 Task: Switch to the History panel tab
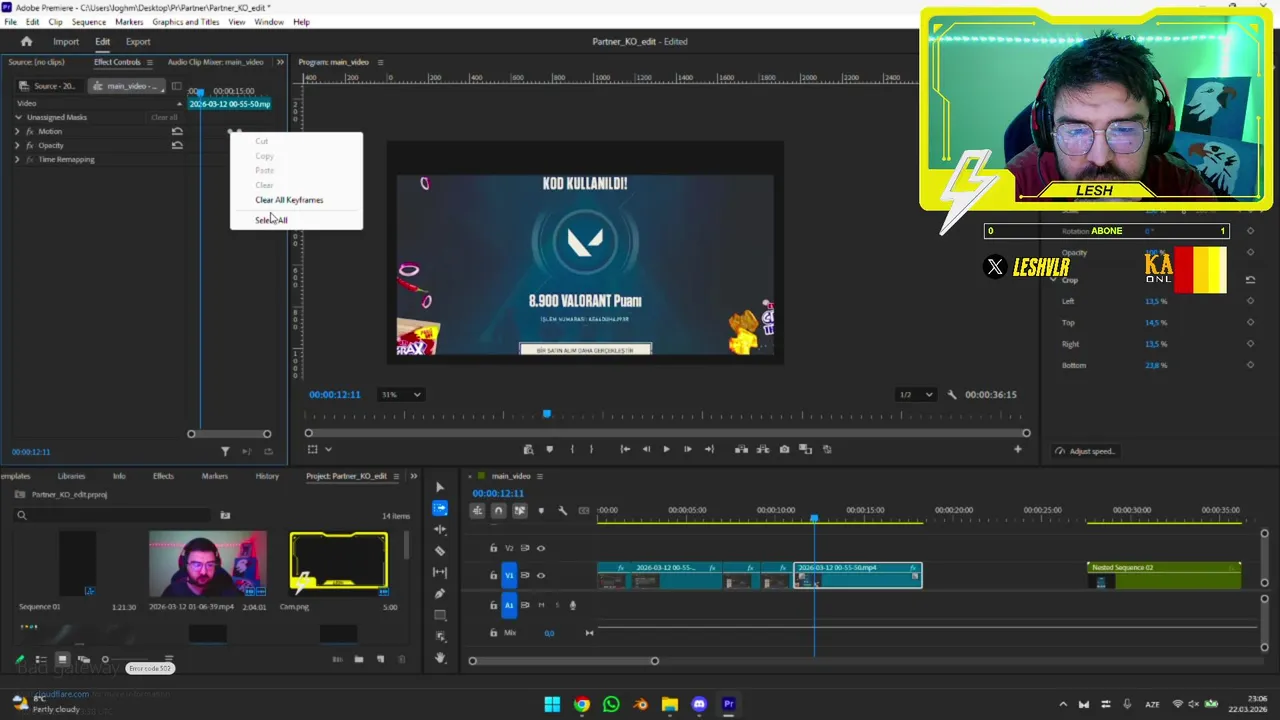267,476
